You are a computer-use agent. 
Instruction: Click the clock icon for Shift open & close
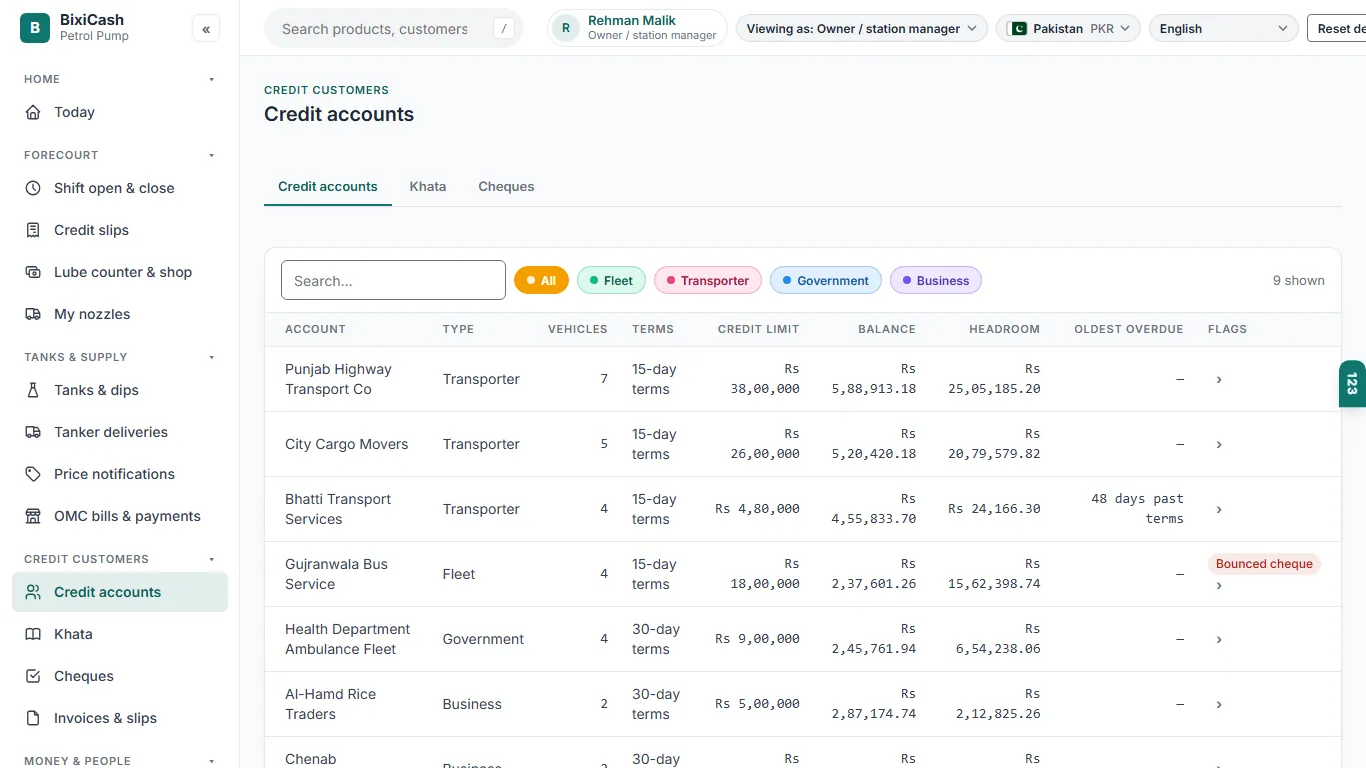point(33,188)
